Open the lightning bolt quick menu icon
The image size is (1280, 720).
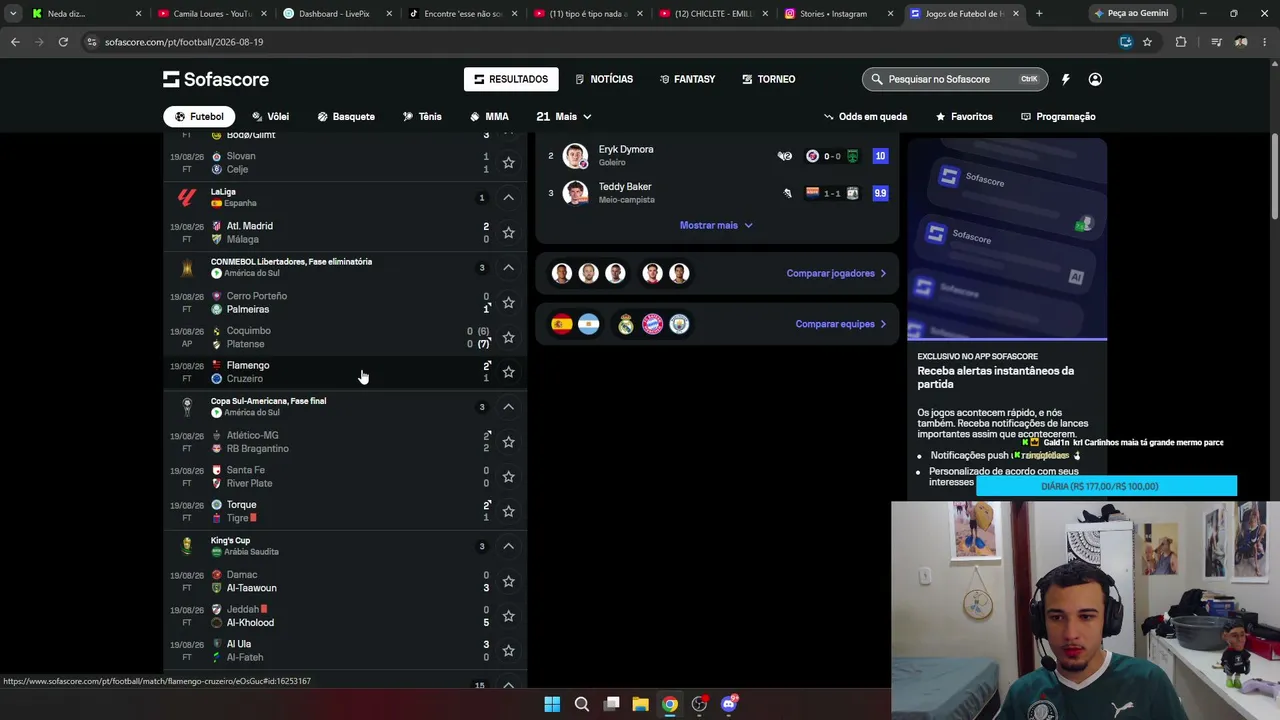(1065, 79)
